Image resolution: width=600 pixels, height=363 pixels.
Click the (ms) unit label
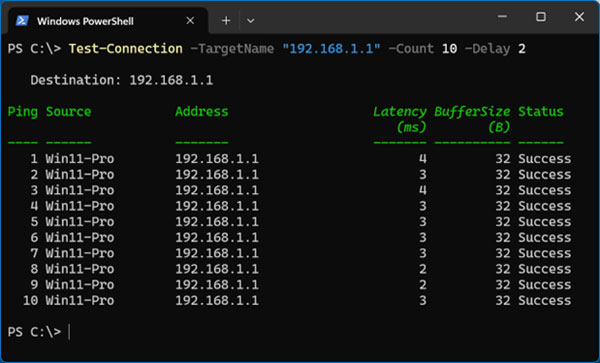point(411,127)
